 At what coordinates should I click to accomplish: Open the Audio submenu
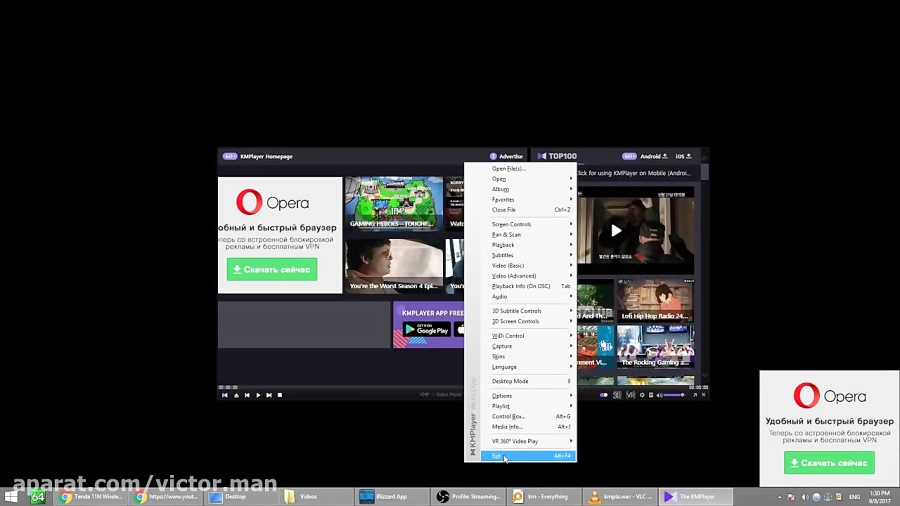(x=527, y=297)
